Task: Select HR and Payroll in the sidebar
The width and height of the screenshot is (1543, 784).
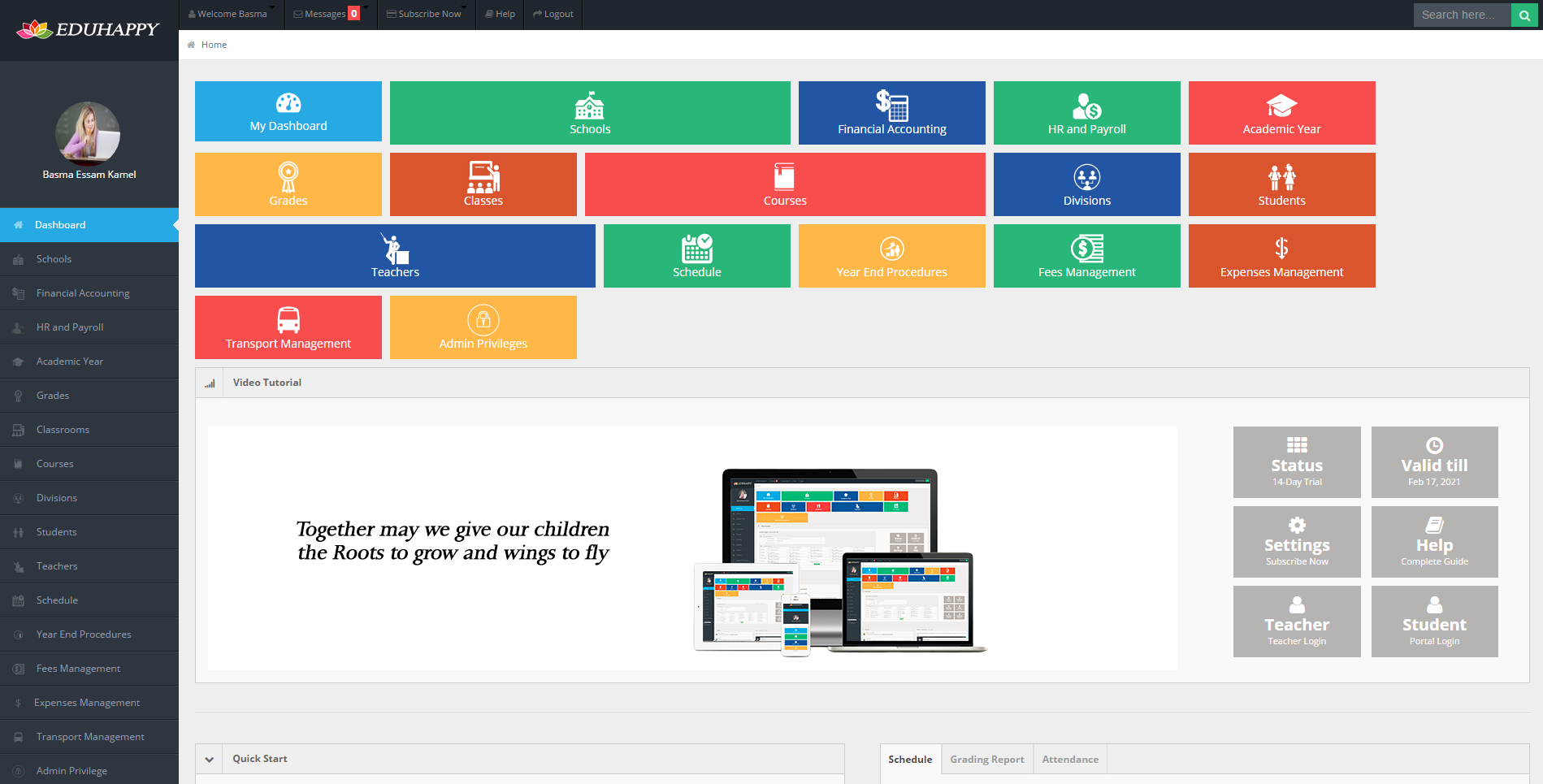Action: pos(89,327)
